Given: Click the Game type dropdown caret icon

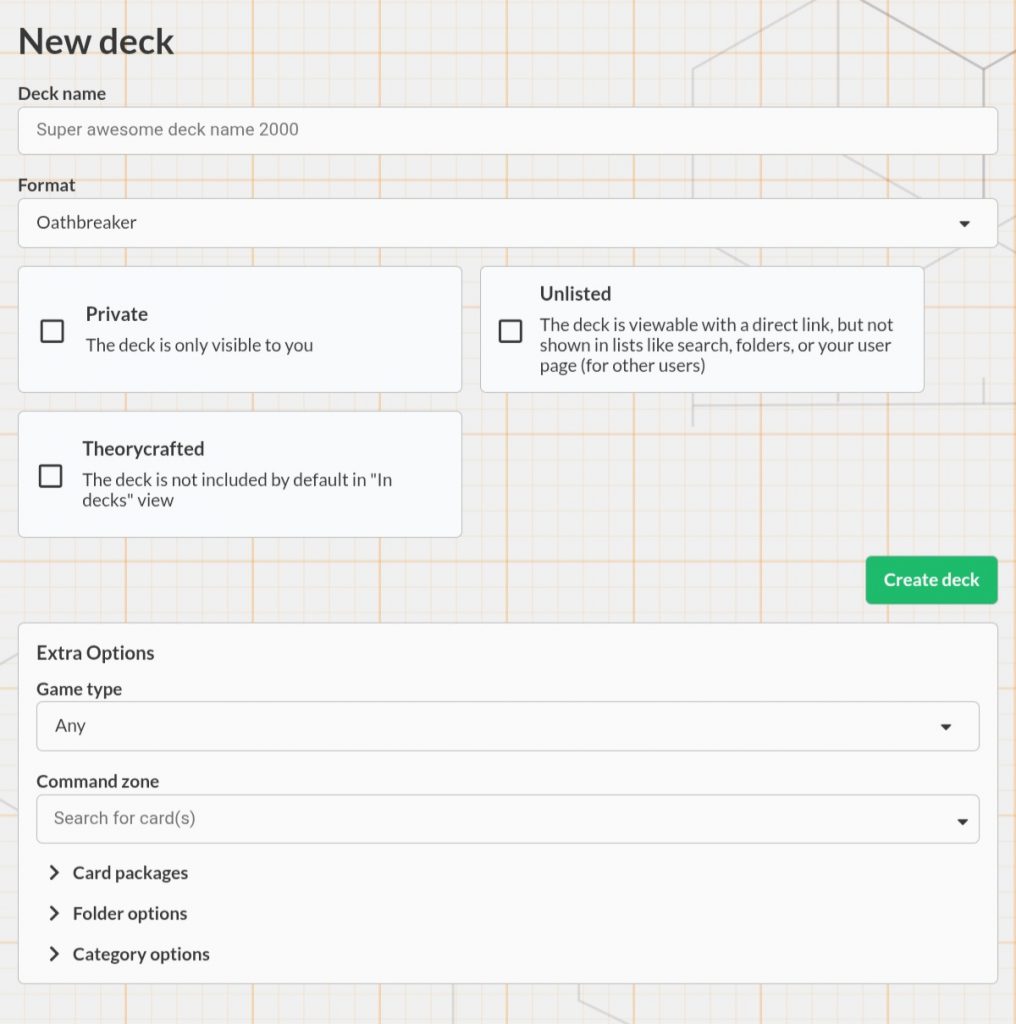Looking at the screenshot, I should coord(946,727).
